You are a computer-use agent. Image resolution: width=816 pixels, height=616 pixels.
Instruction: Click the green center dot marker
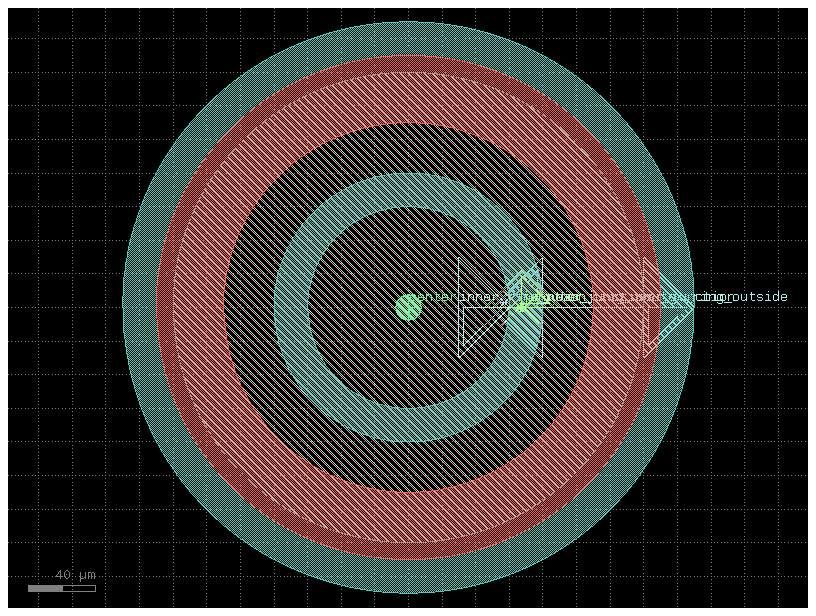(408, 307)
